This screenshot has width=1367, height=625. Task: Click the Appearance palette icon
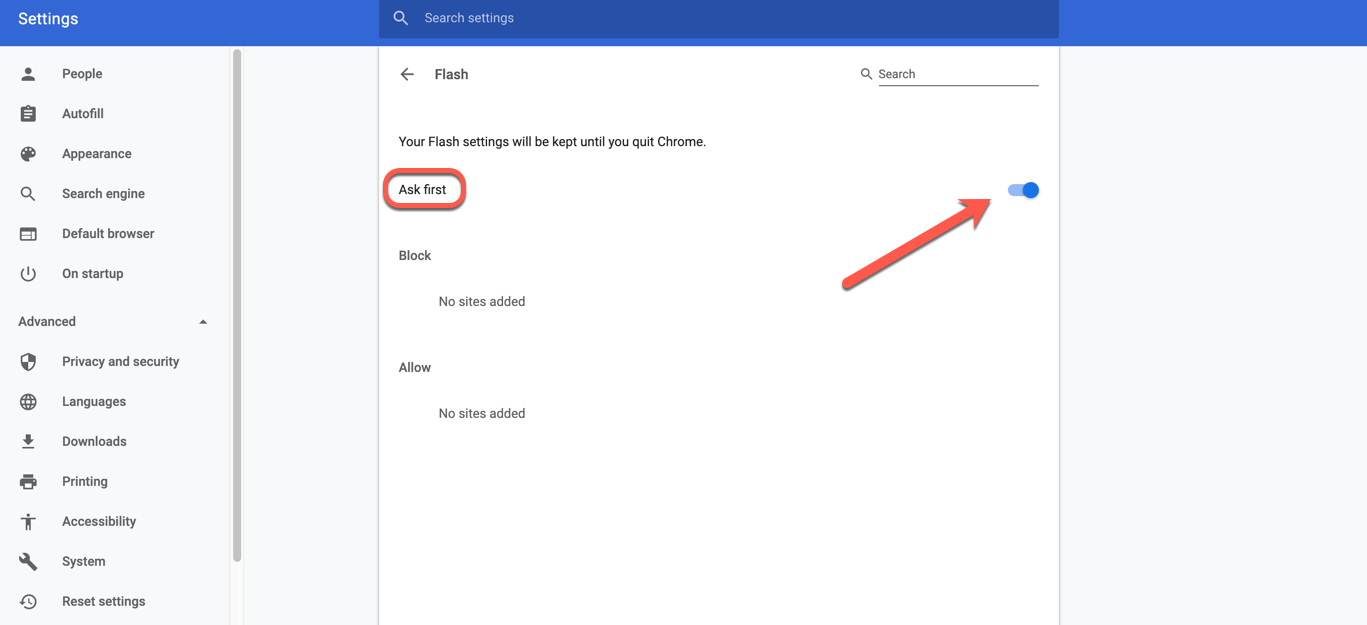[x=28, y=154]
